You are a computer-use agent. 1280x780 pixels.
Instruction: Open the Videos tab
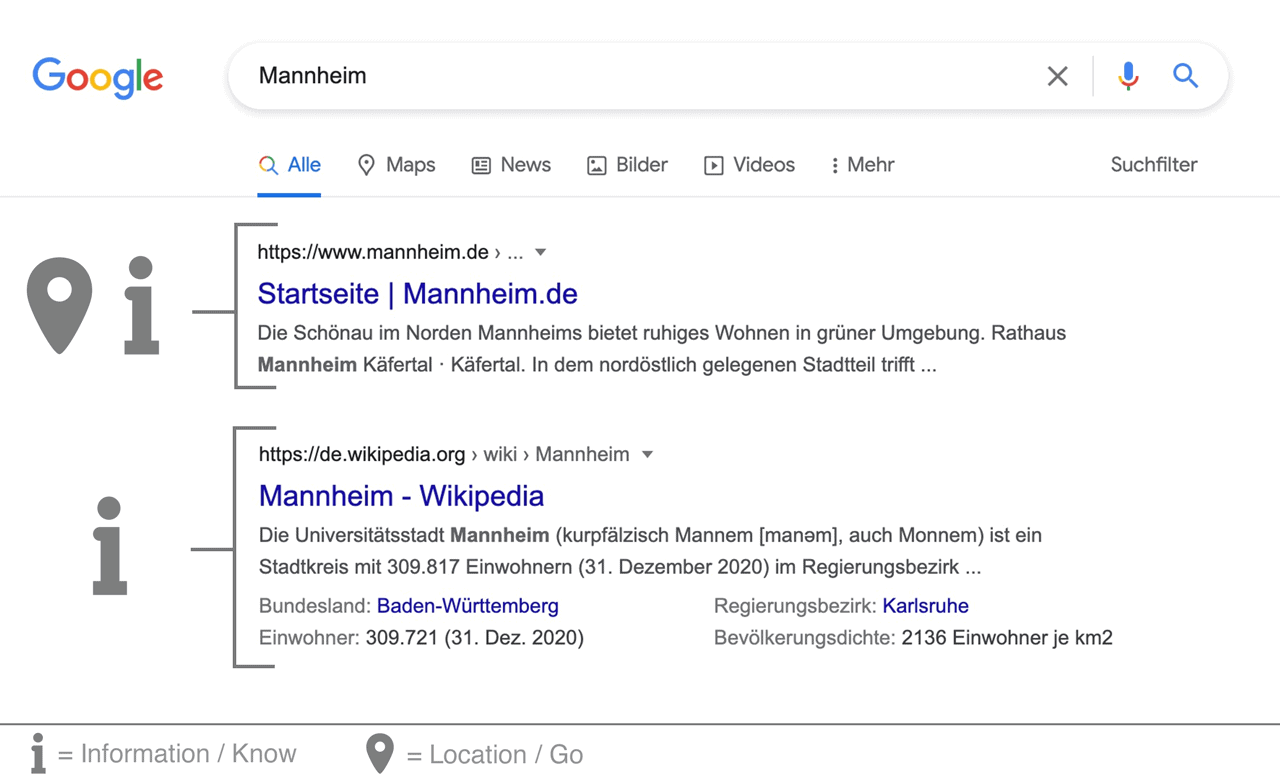tap(749, 165)
